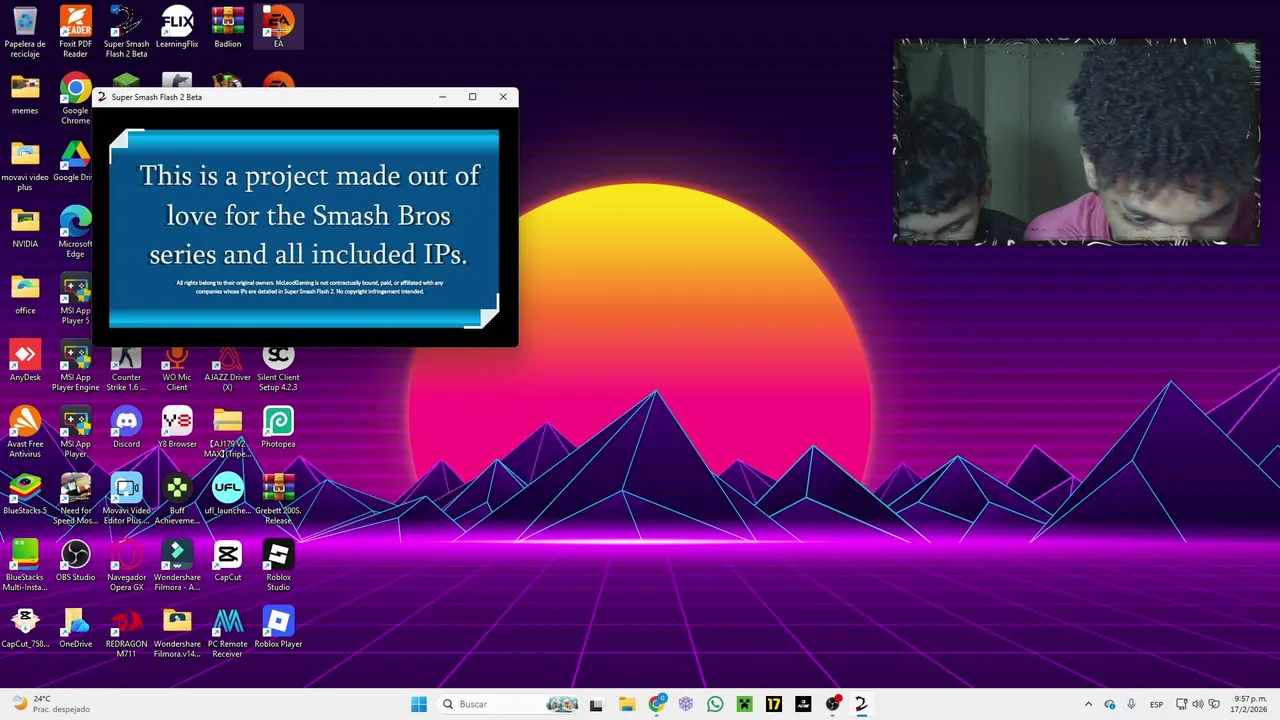Open the Buff Achievement app shortcut
Viewport: 1280px width, 720px height.
click(x=177, y=499)
